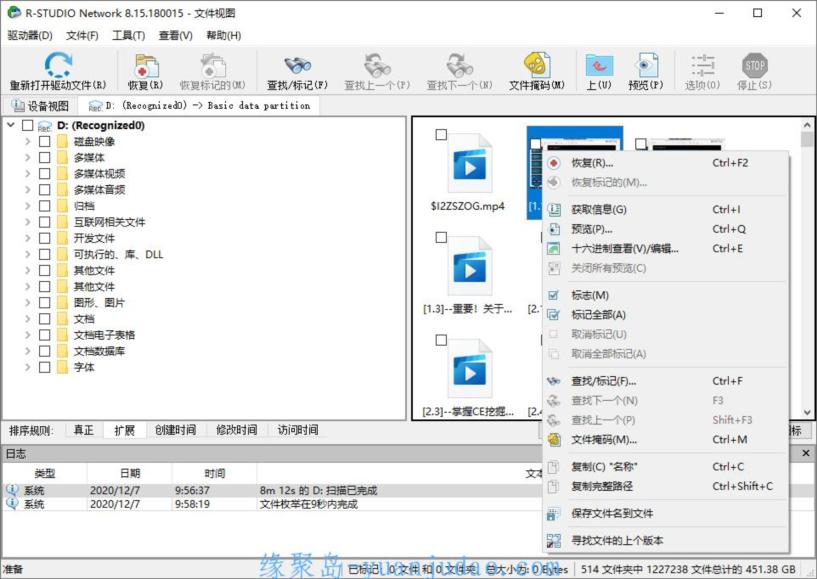The height and width of the screenshot is (579, 817).
Task: Expand the 文档 folder node
Action: pos(28,319)
